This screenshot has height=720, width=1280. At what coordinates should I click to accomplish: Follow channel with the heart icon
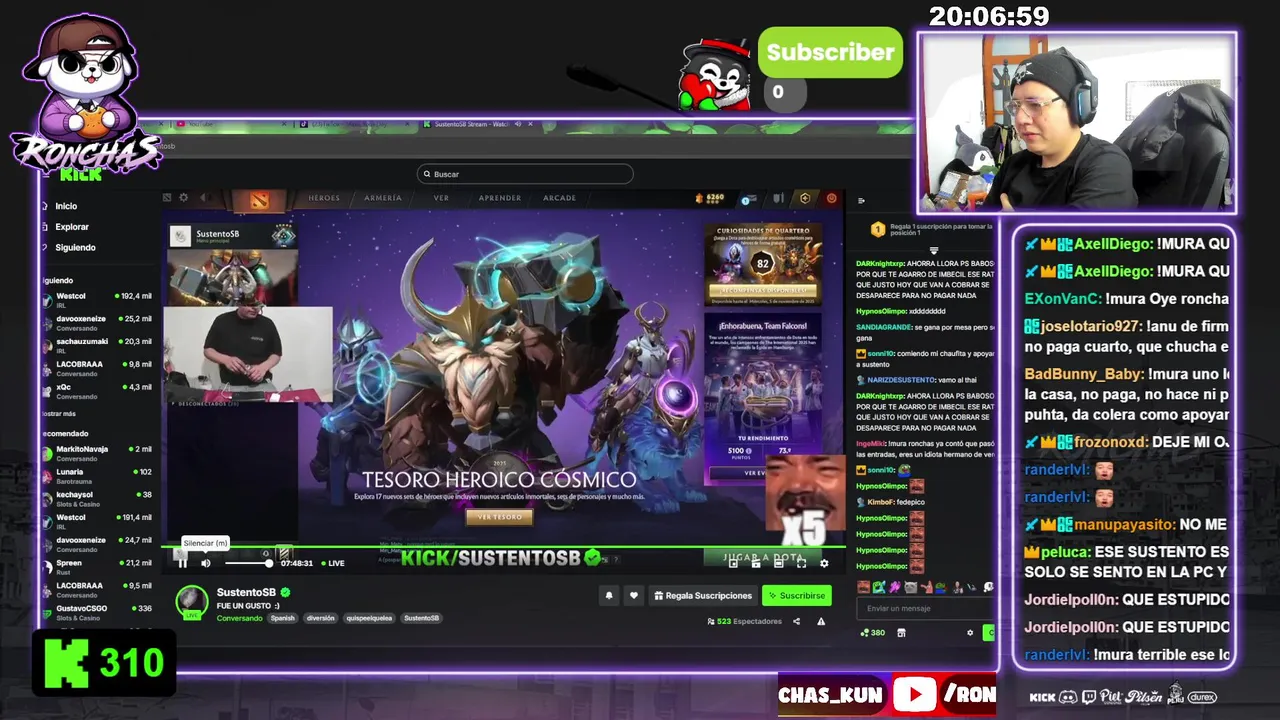[633, 595]
